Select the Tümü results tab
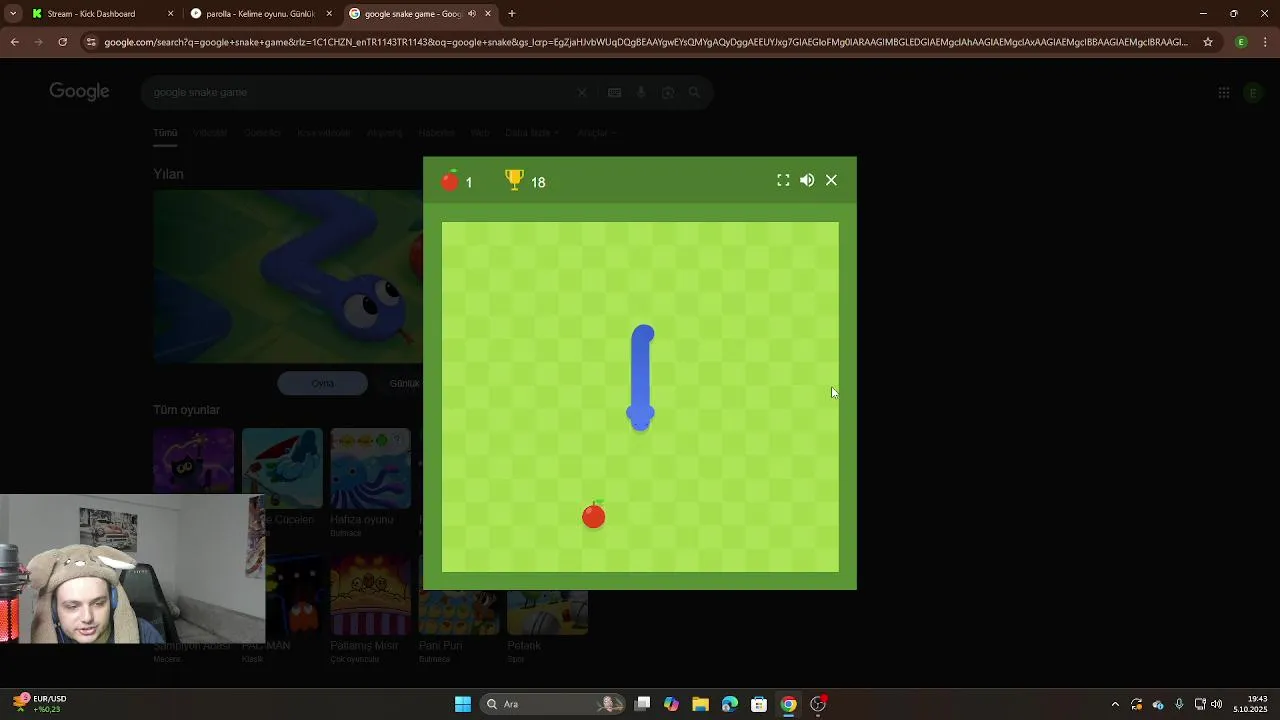 (x=165, y=133)
